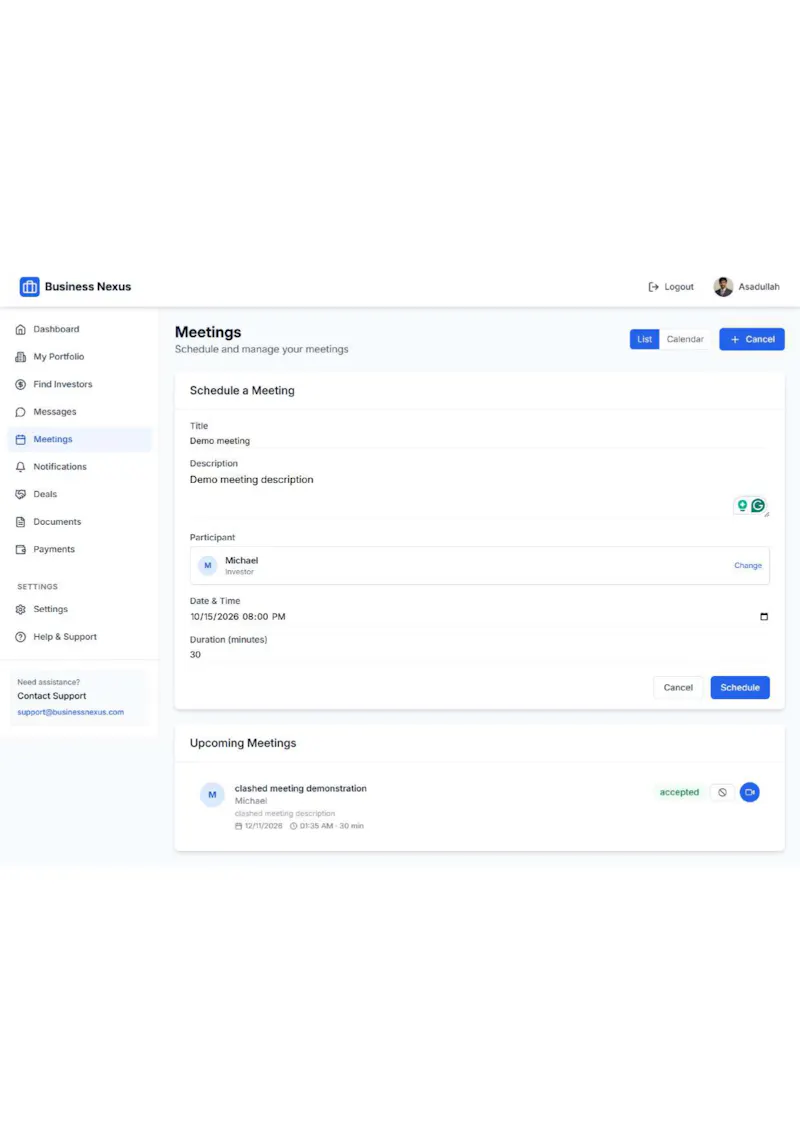The image size is (800, 1132).
Task: Switch to Calendar view
Action: [x=684, y=339]
